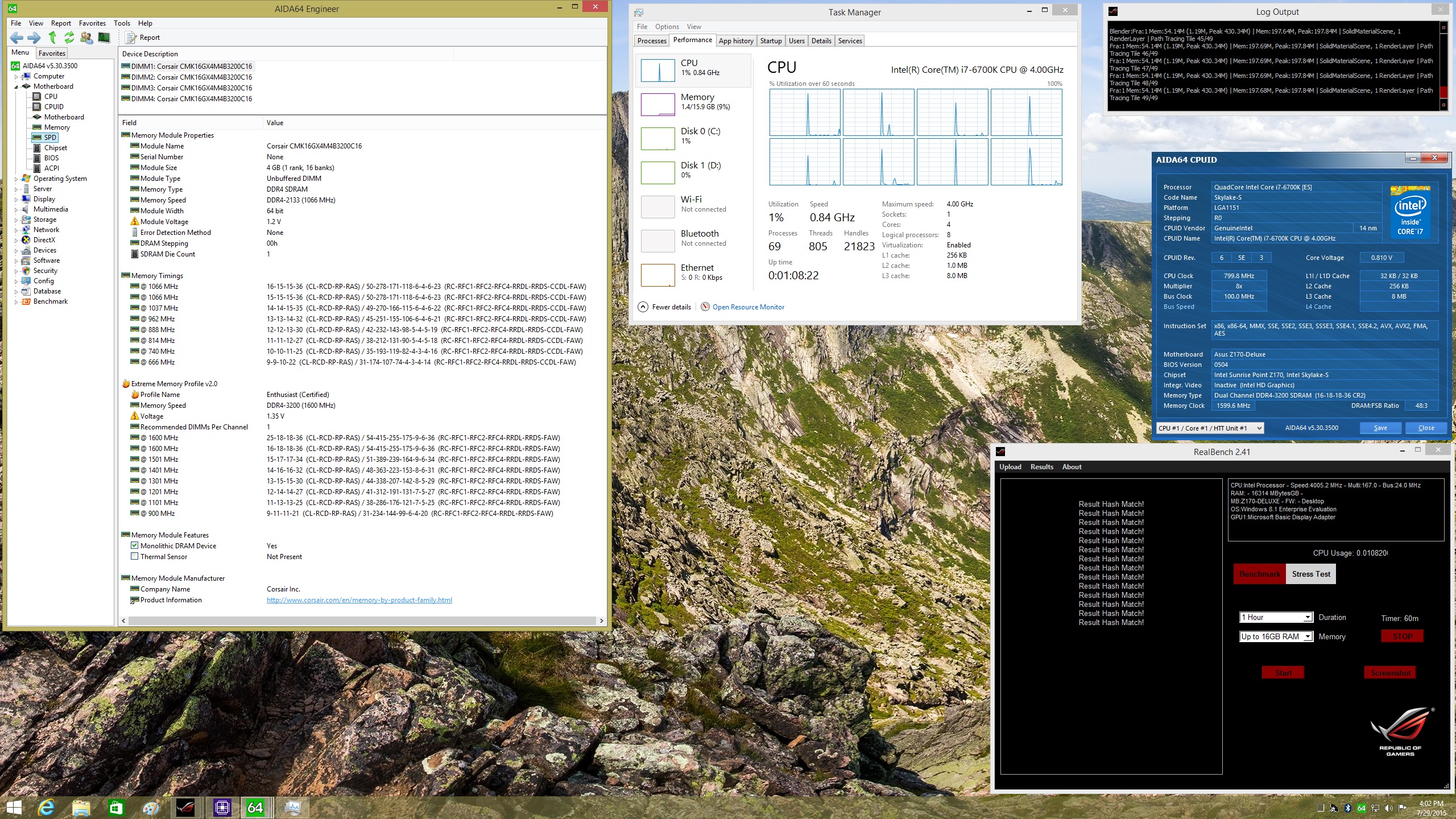Click the Report icon in AIDA64 toolbar
1456x819 pixels.
click(131, 38)
